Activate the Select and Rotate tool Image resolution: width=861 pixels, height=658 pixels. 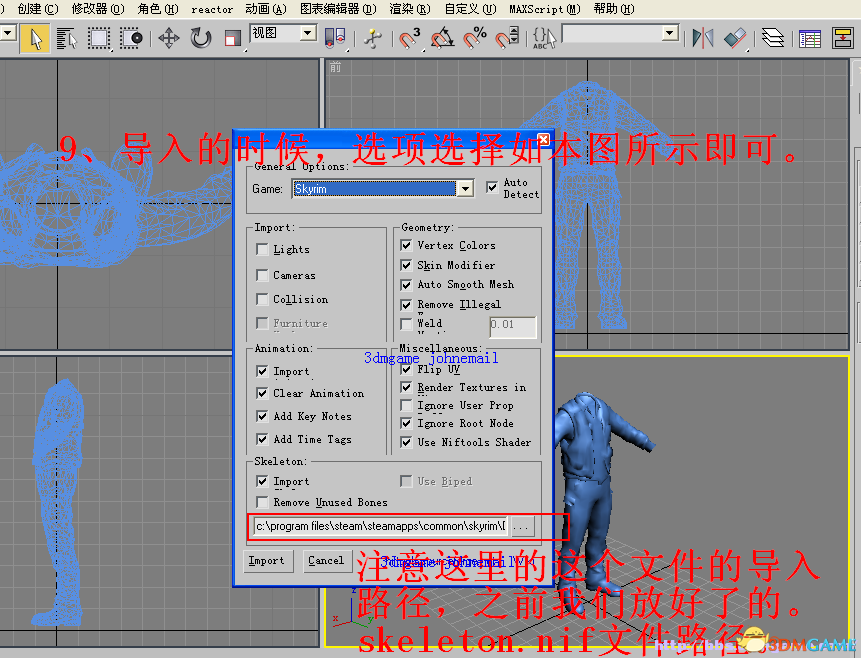(x=201, y=38)
